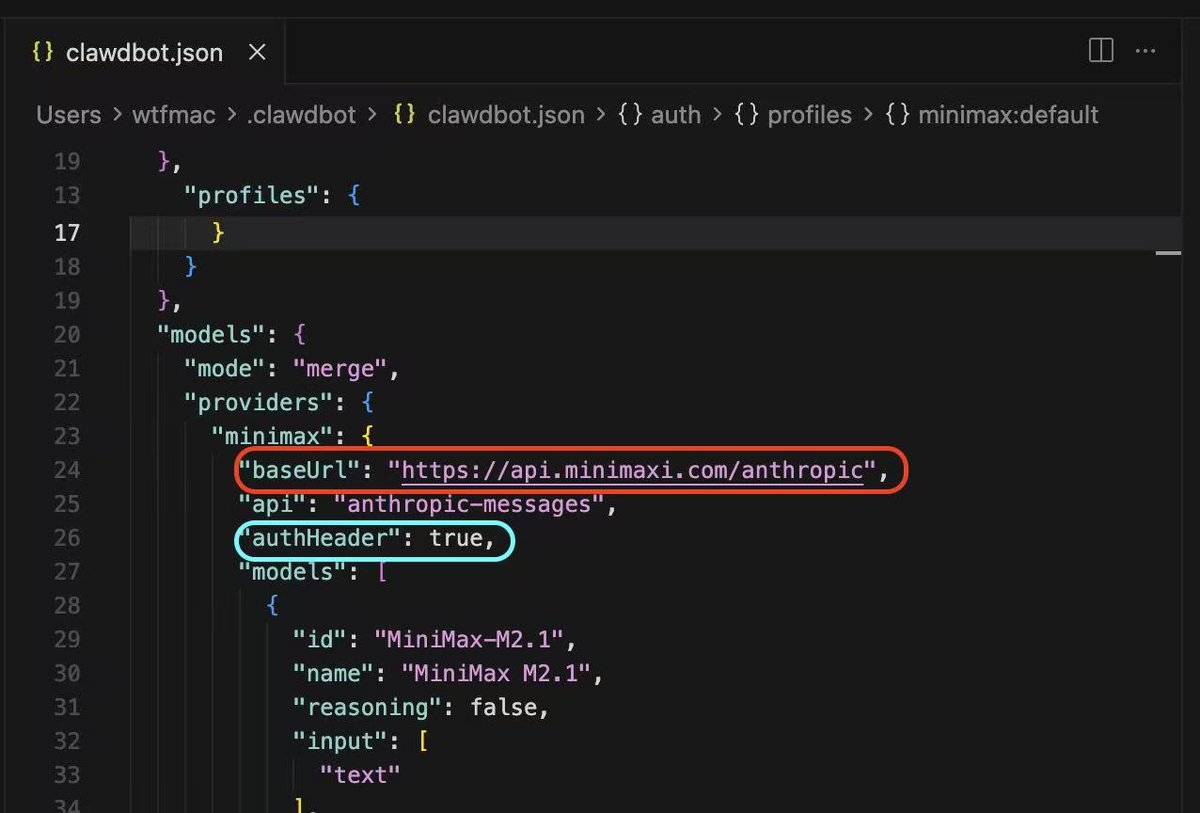Open the editor More Actions ellipsis menu
The image size is (1200, 813).
point(1147,50)
